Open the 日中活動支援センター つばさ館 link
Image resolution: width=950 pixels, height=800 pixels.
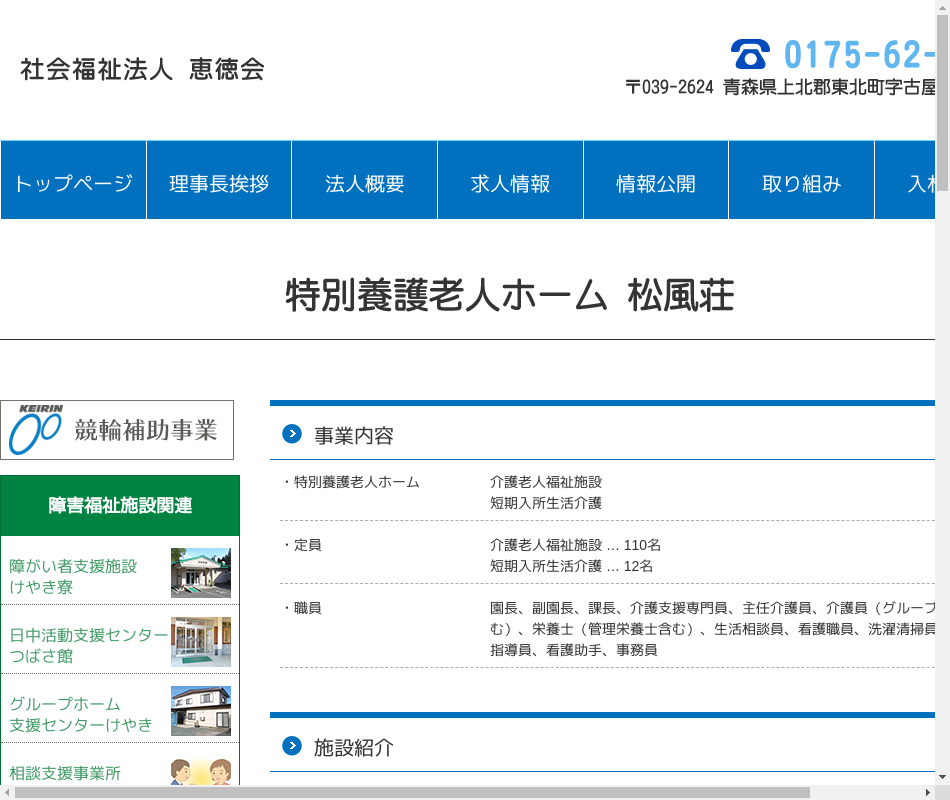coord(88,645)
